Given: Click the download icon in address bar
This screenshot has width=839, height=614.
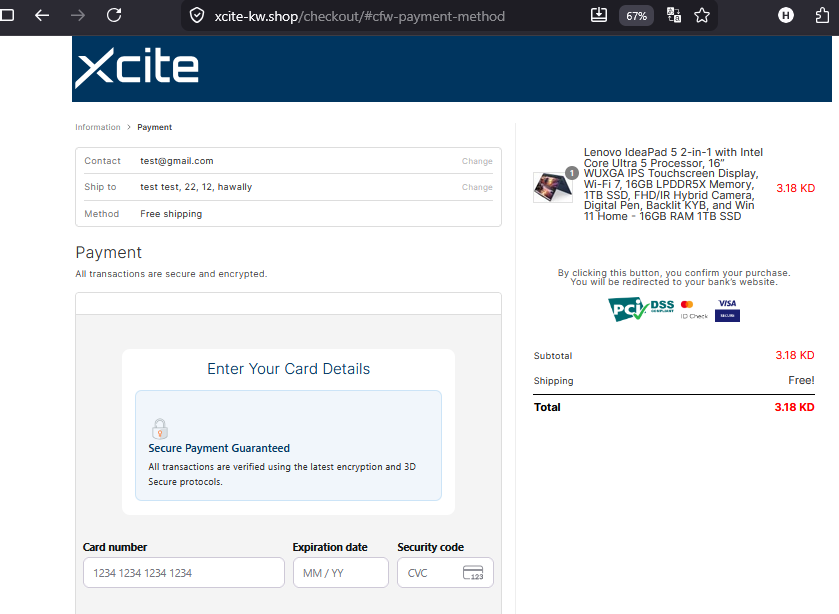Looking at the screenshot, I should point(599,15).
